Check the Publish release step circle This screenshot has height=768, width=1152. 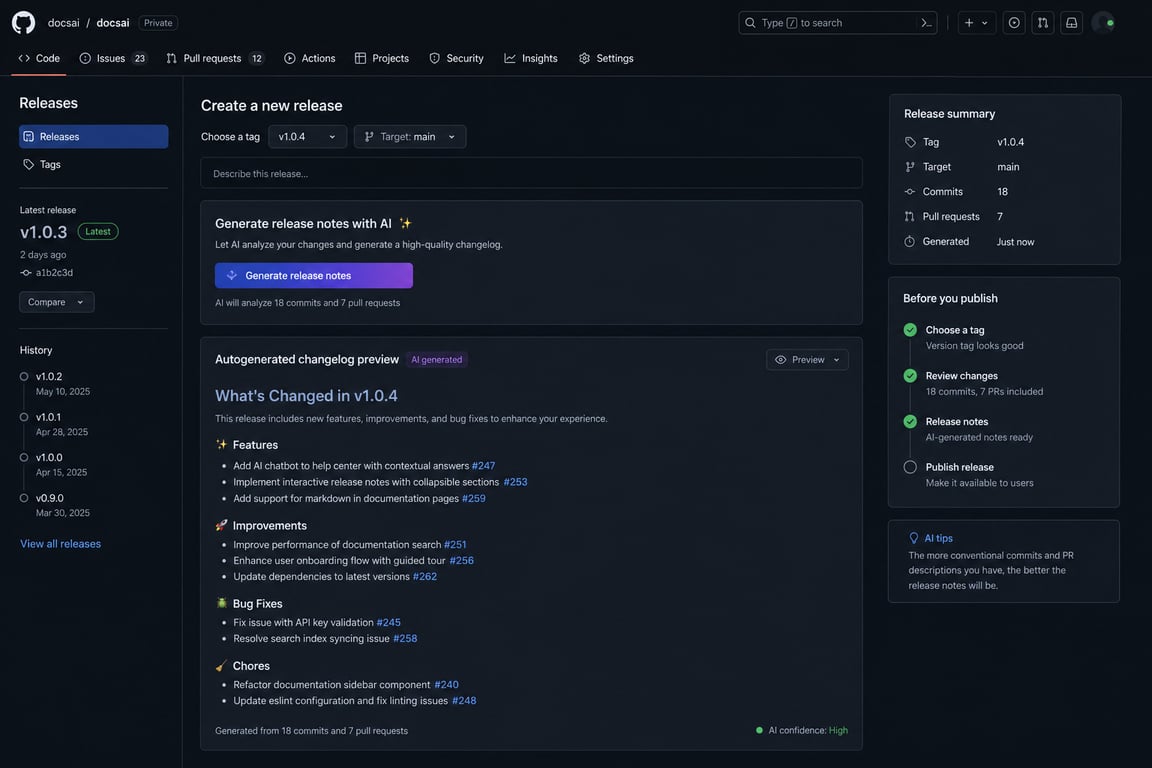[910, 467]
